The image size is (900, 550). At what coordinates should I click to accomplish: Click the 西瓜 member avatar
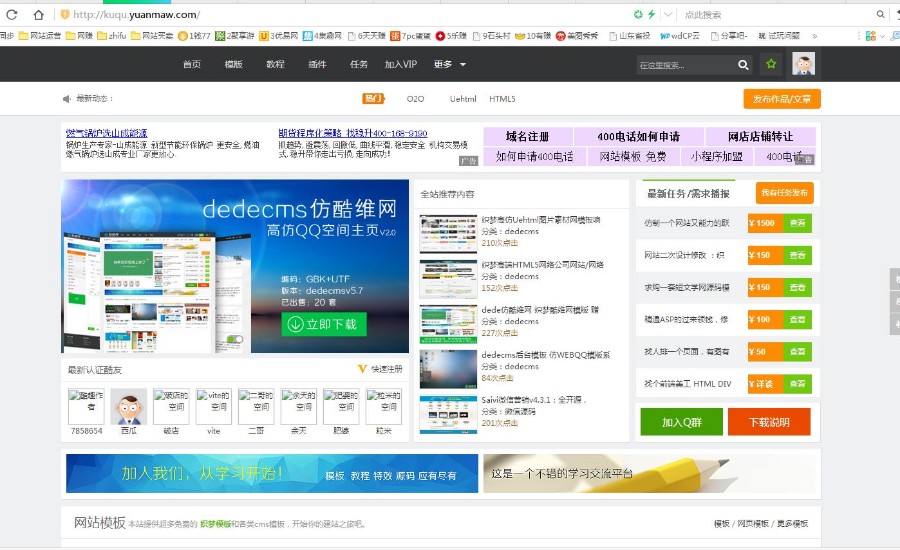[x=129, y=407]
